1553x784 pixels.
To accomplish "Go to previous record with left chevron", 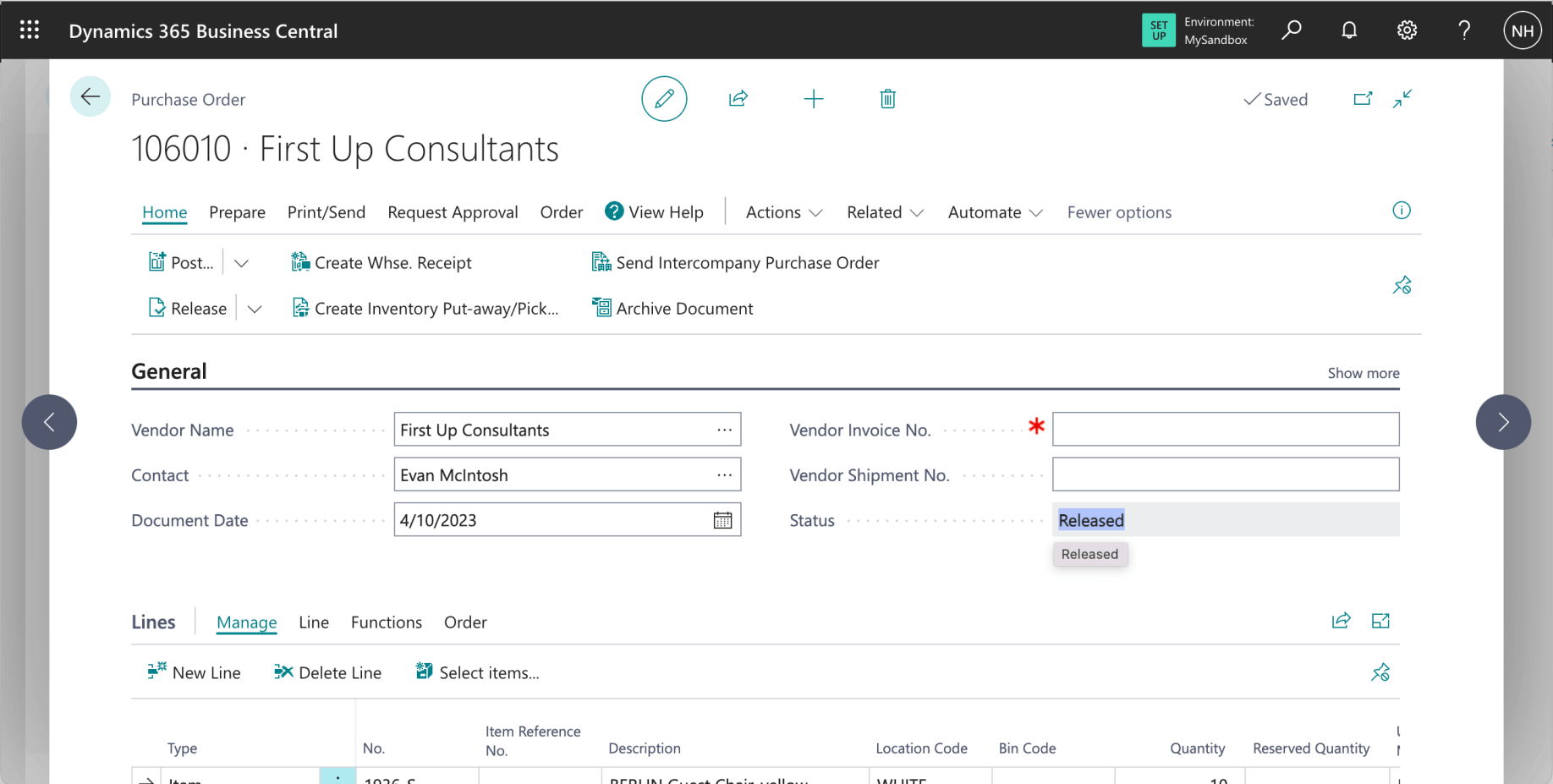I will coord(49,422).
